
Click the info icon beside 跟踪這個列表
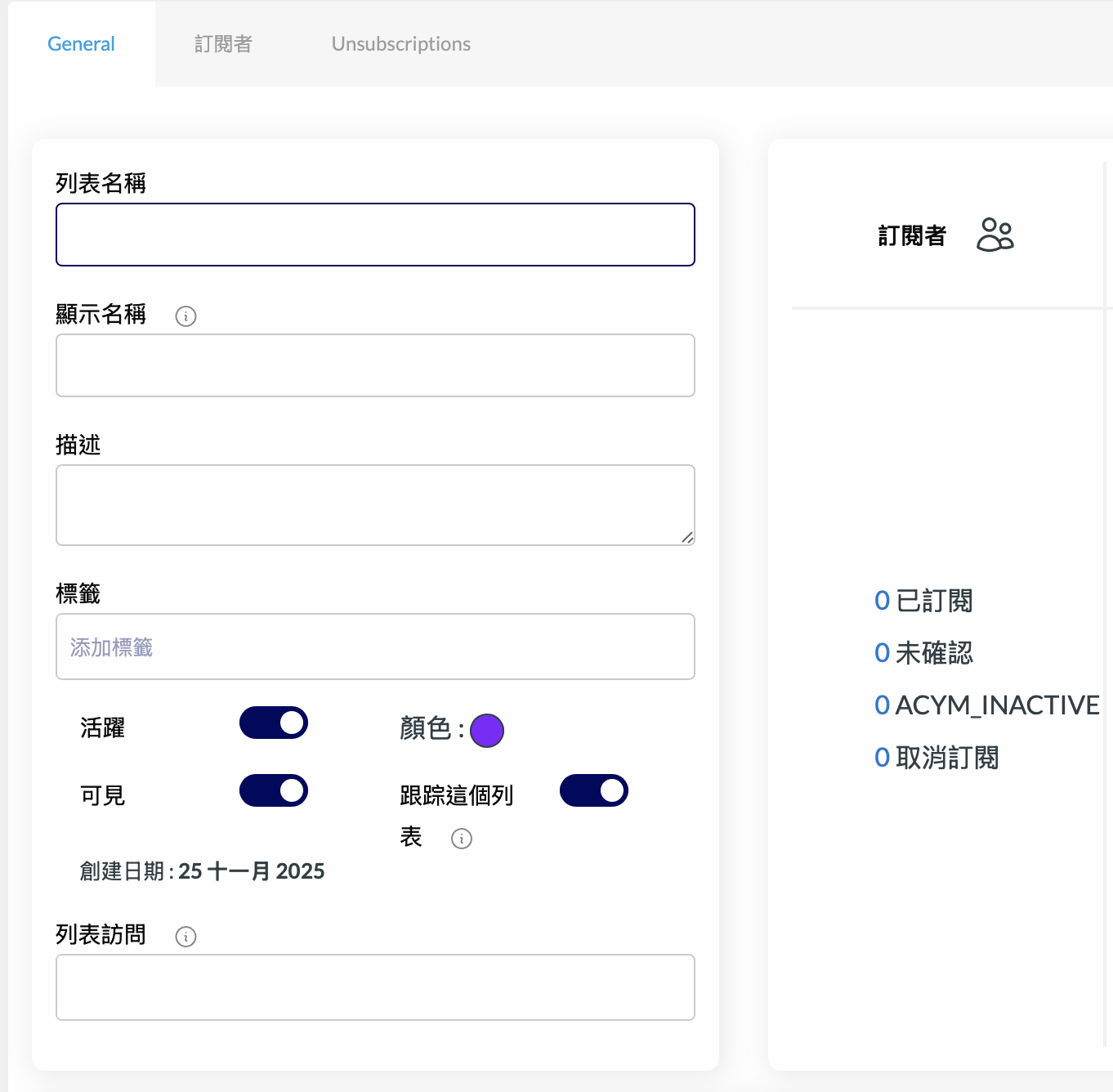coord(462,838)
